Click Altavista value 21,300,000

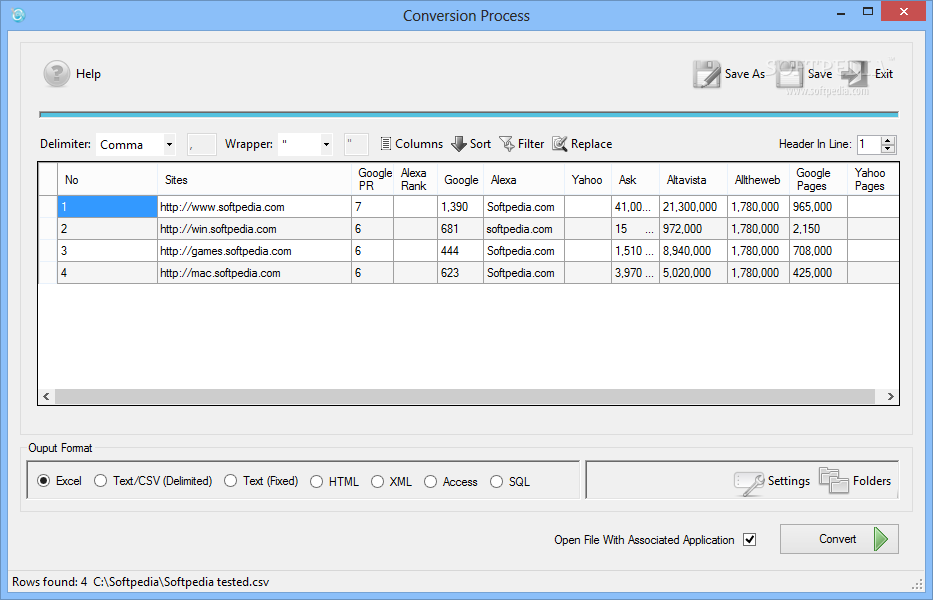tap(693, 207)
